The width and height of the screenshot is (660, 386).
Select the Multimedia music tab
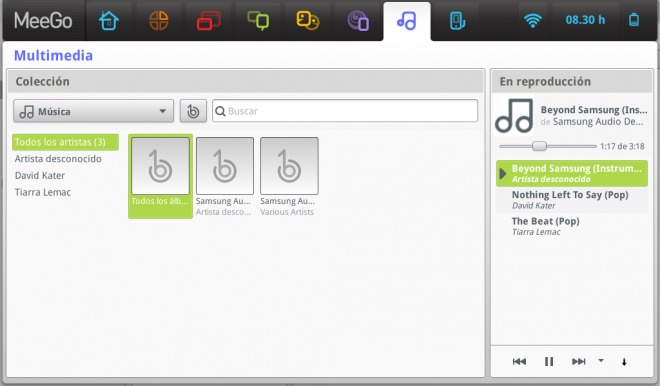pyautogui.click(x=407, y=21)
